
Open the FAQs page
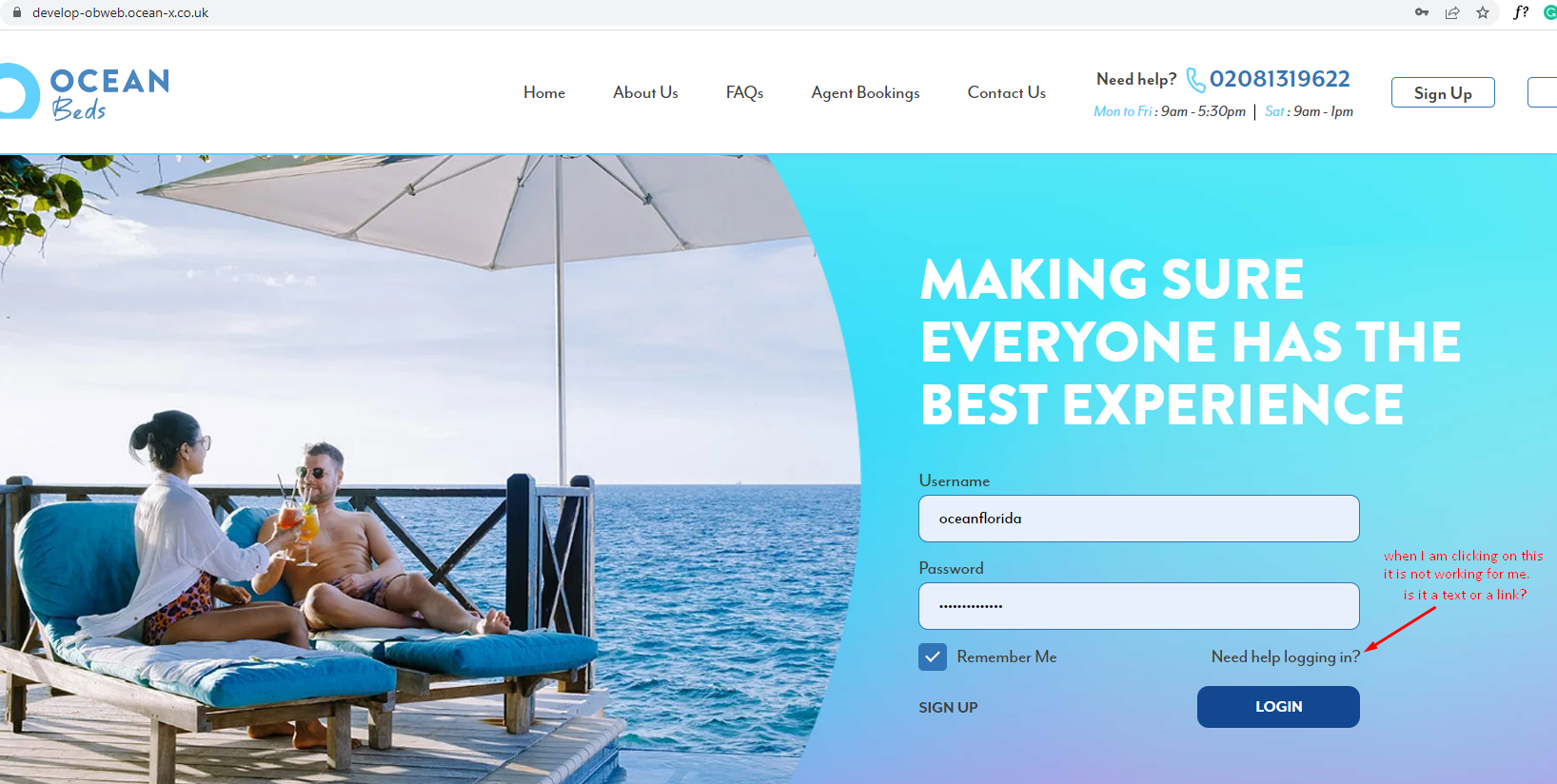[744, 92]
